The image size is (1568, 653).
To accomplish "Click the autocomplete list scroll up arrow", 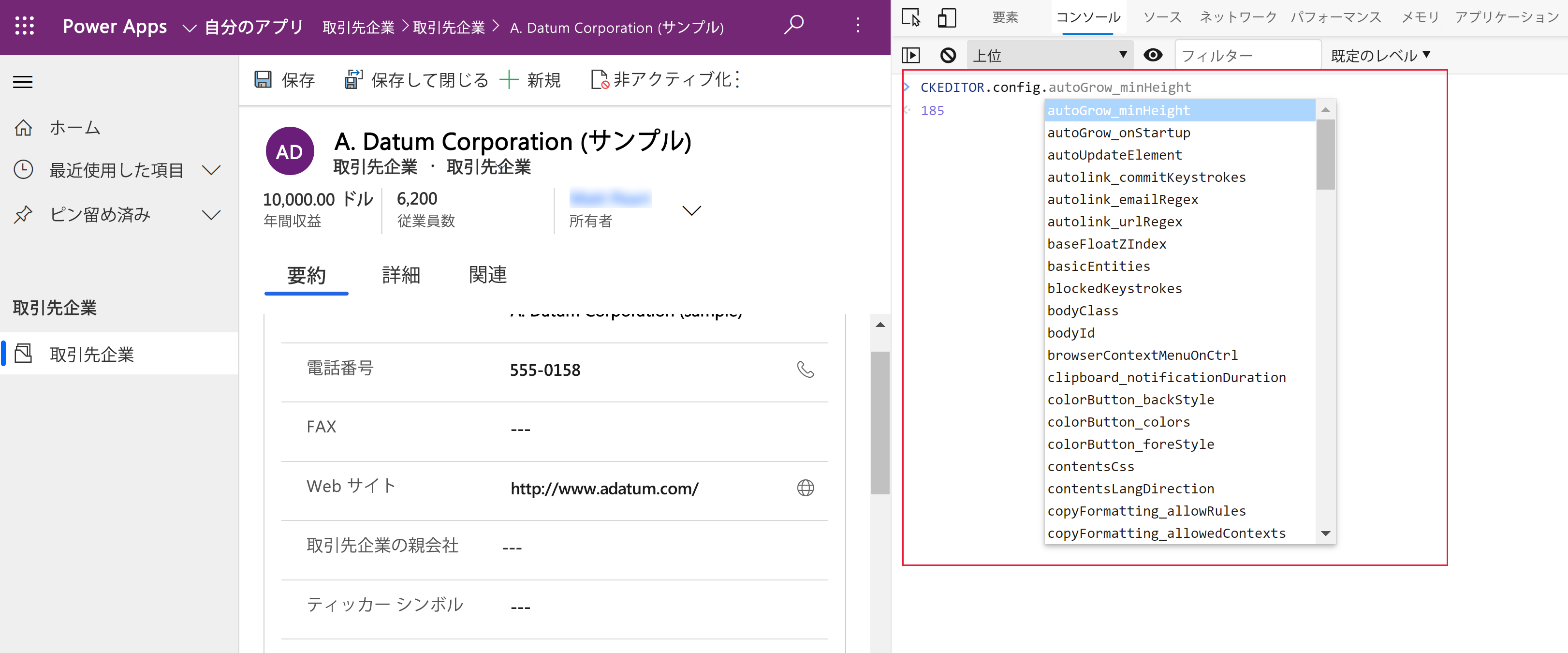I will point(1325,110).
